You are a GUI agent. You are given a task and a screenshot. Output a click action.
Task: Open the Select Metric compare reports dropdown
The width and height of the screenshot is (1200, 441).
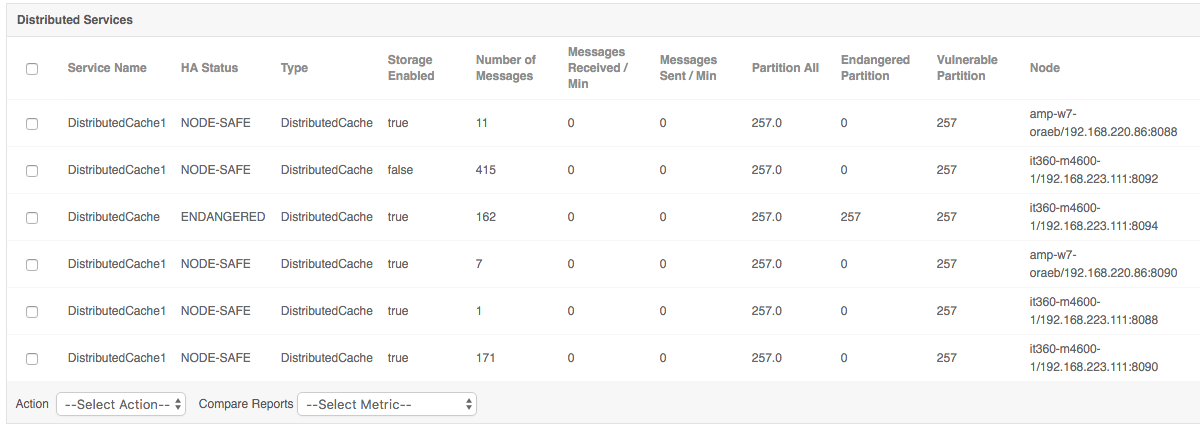[387, 404]
